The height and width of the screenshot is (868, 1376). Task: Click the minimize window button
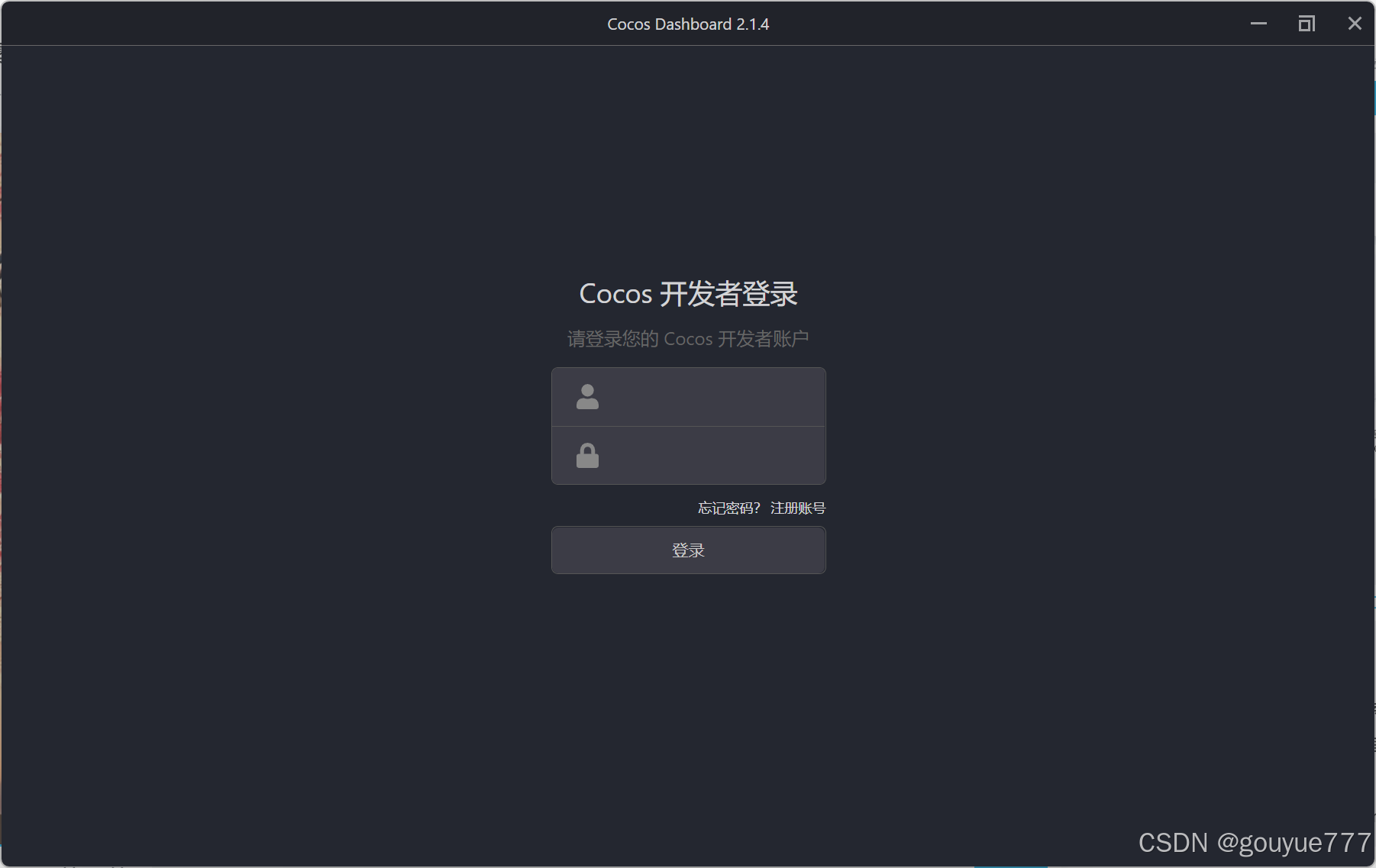(x=1258, y=24)
